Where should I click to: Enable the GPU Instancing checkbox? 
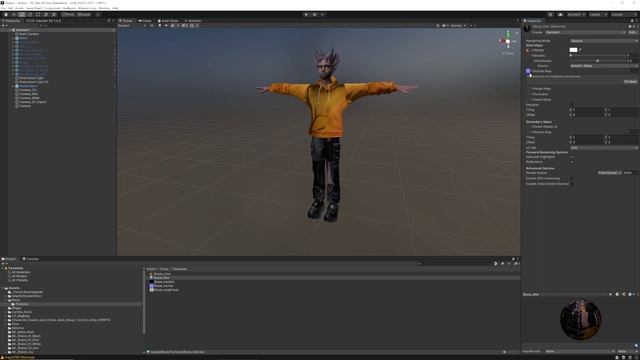[x=571, y=178]
